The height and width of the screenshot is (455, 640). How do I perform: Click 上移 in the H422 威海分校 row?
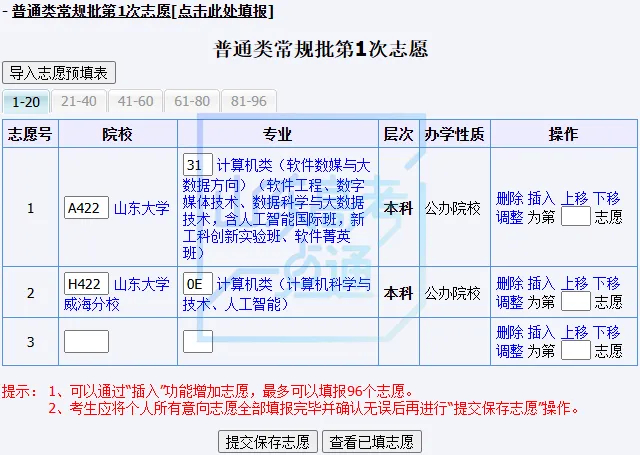click(574, 283)
